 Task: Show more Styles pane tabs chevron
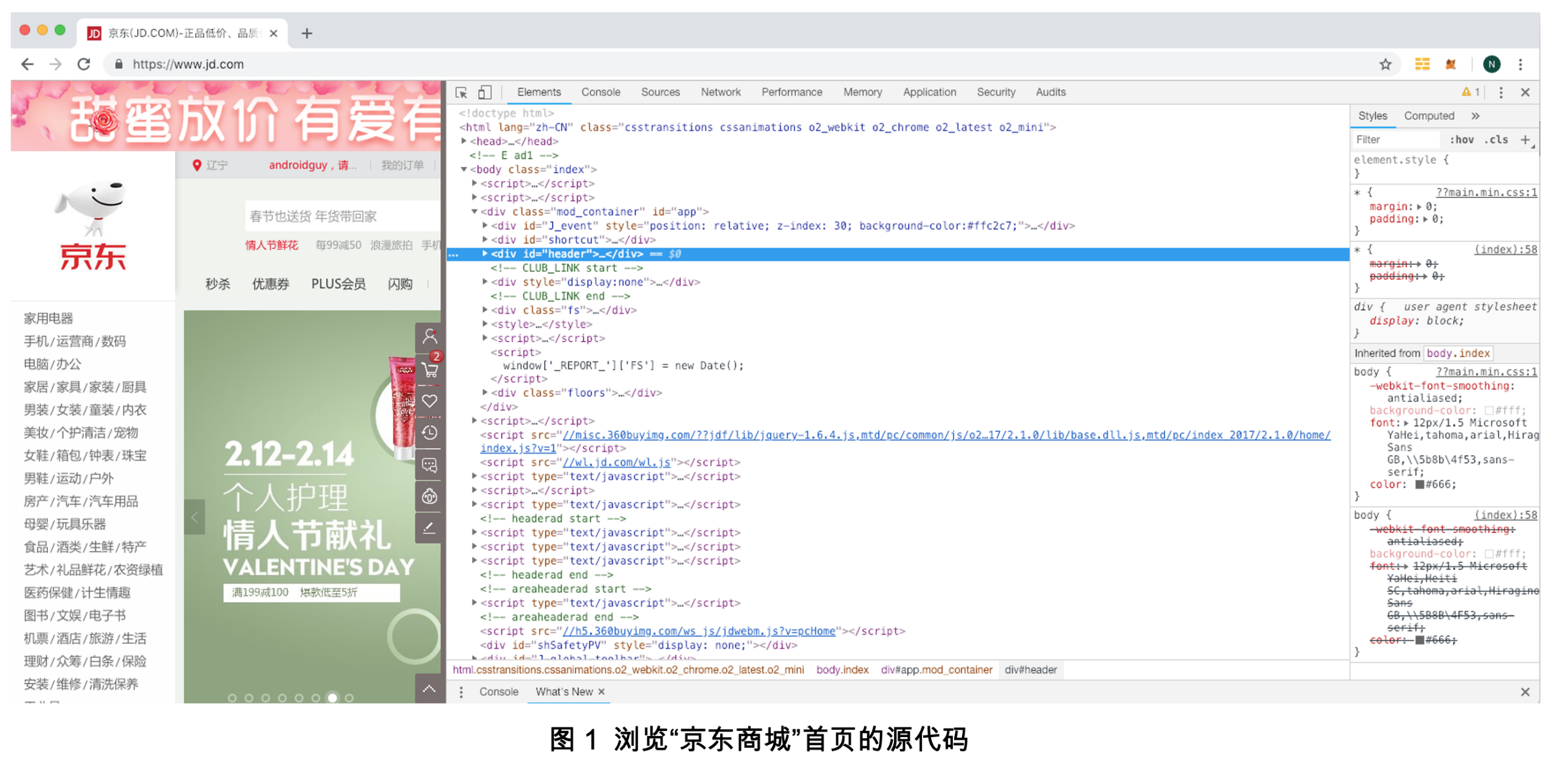(1476, 115)
